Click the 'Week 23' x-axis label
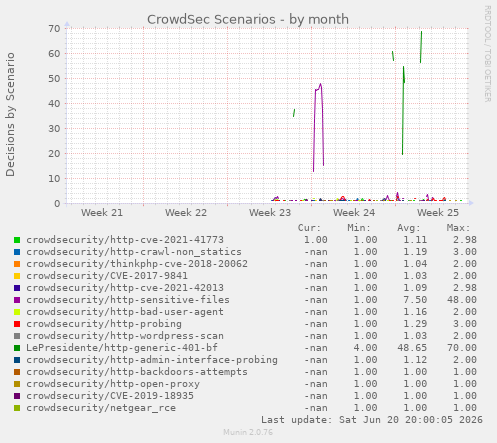The width and height of the screenshot is (497, 443). pyautogui.click(x=270, y=213)
